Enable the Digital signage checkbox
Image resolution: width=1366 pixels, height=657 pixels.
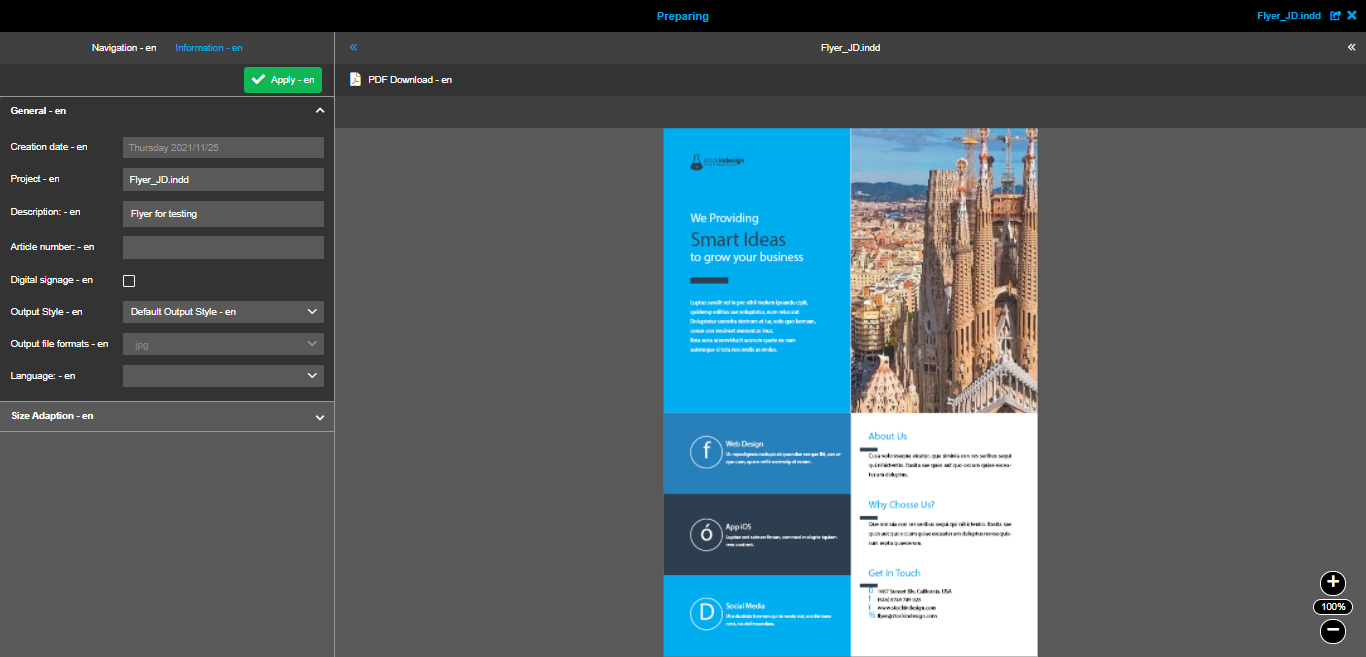[x=129, y=281]
